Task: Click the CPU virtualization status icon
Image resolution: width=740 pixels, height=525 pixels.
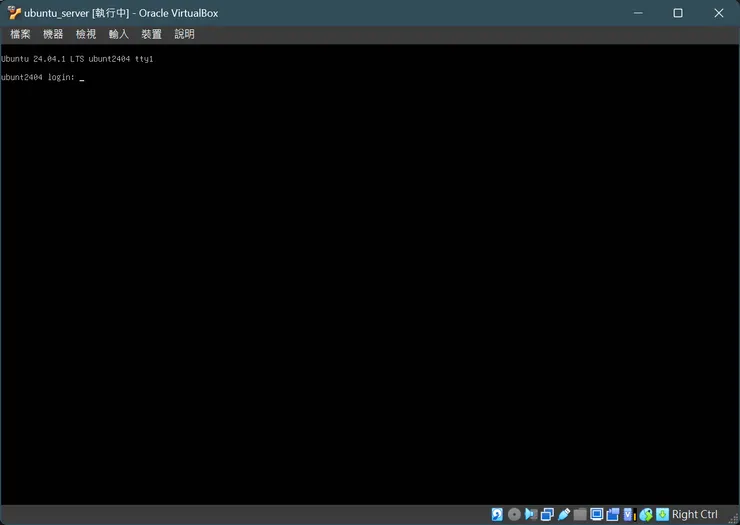Action: click(x=630, y=514)
